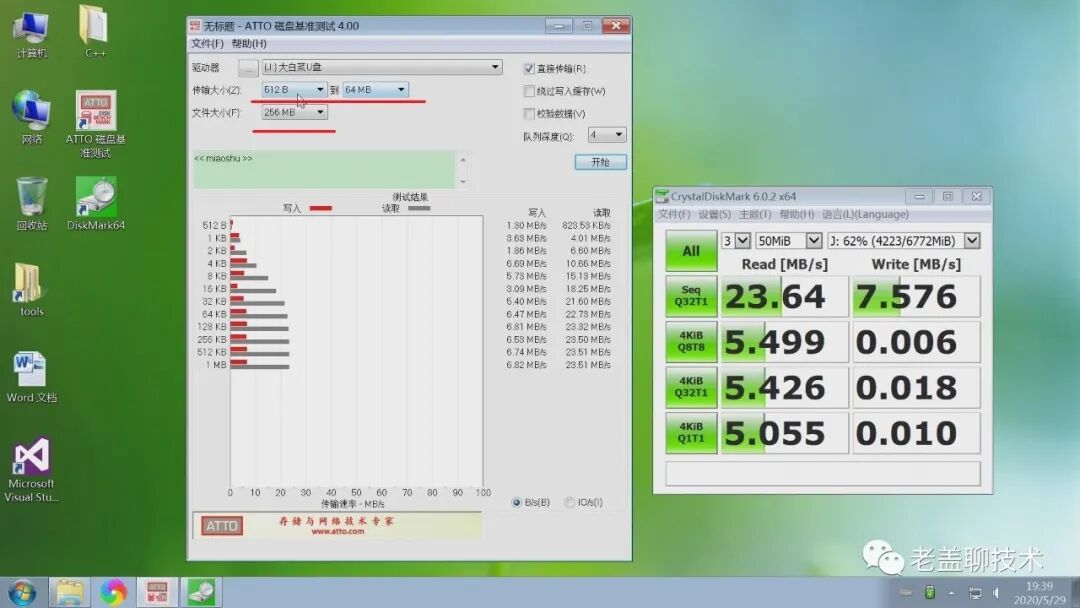Click the CrystalDiskMark title bar icon
The height and width of the screenshot is (608, 1080).
662,196
